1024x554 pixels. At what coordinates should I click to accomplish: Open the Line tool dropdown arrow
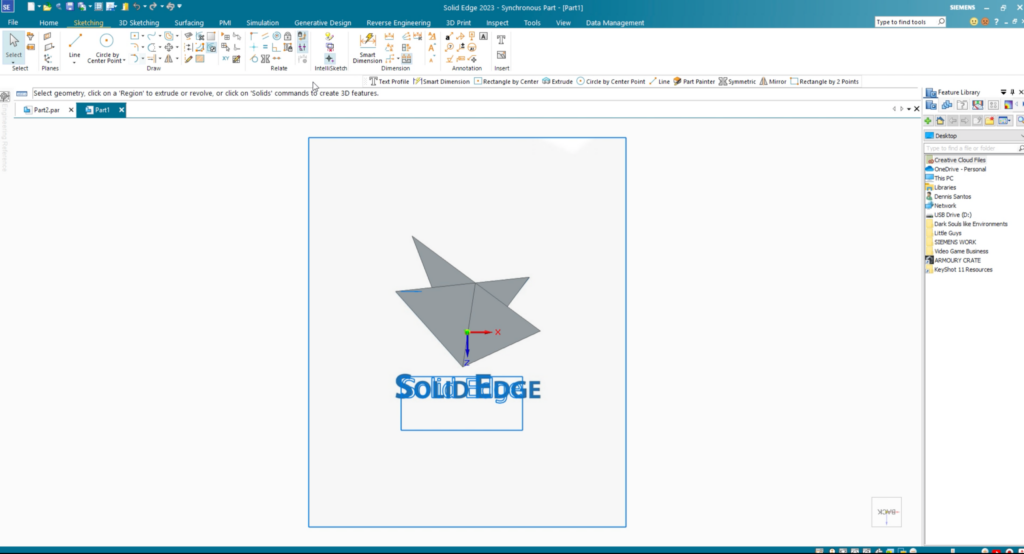point(74,63)
